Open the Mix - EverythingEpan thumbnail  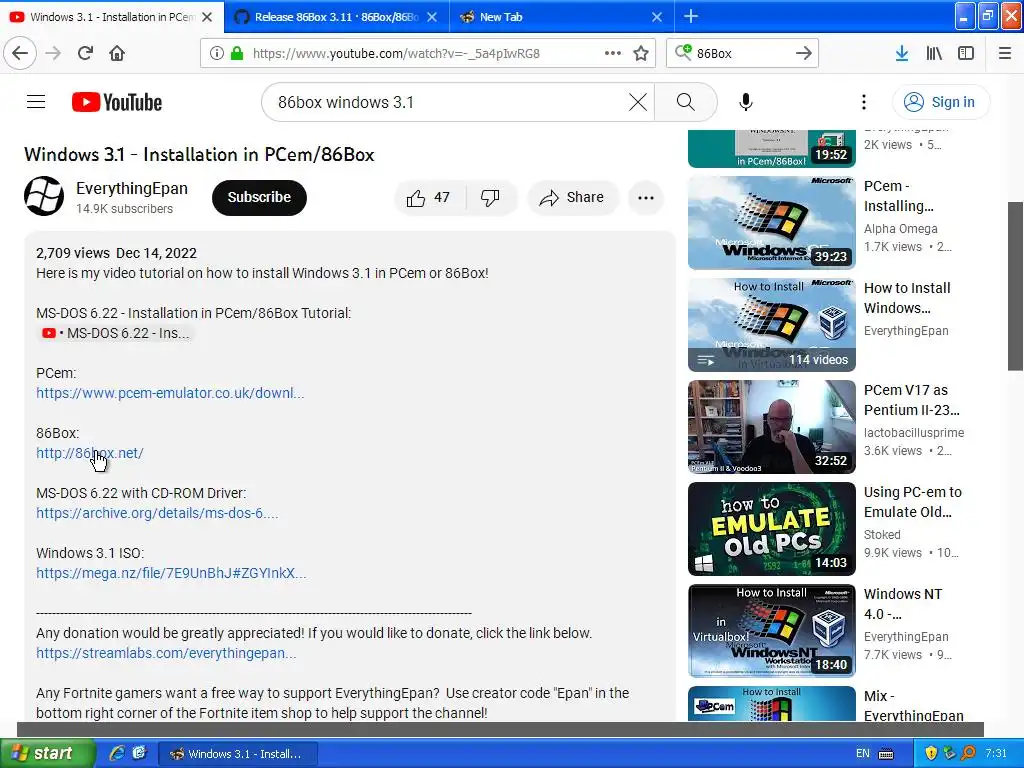point(771,703)
